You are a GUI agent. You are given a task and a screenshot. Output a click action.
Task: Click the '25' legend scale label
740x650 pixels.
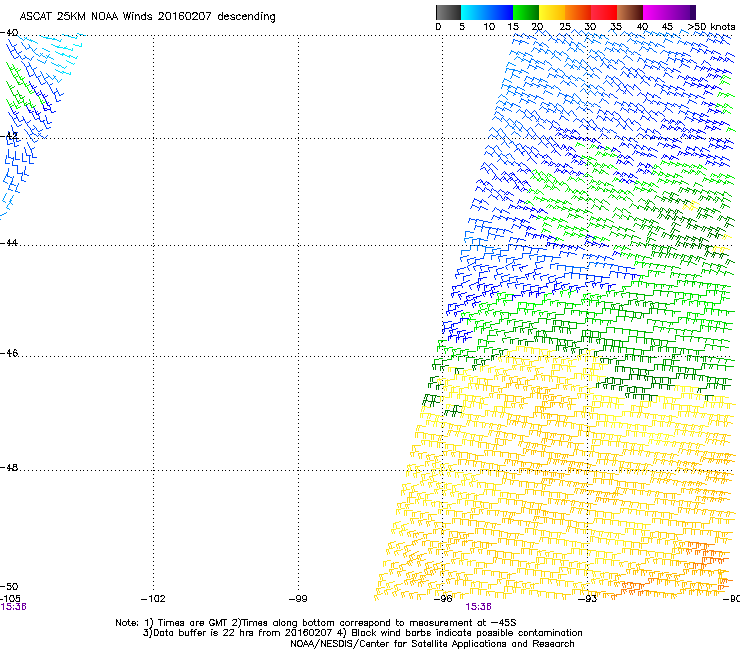(565, 27)
